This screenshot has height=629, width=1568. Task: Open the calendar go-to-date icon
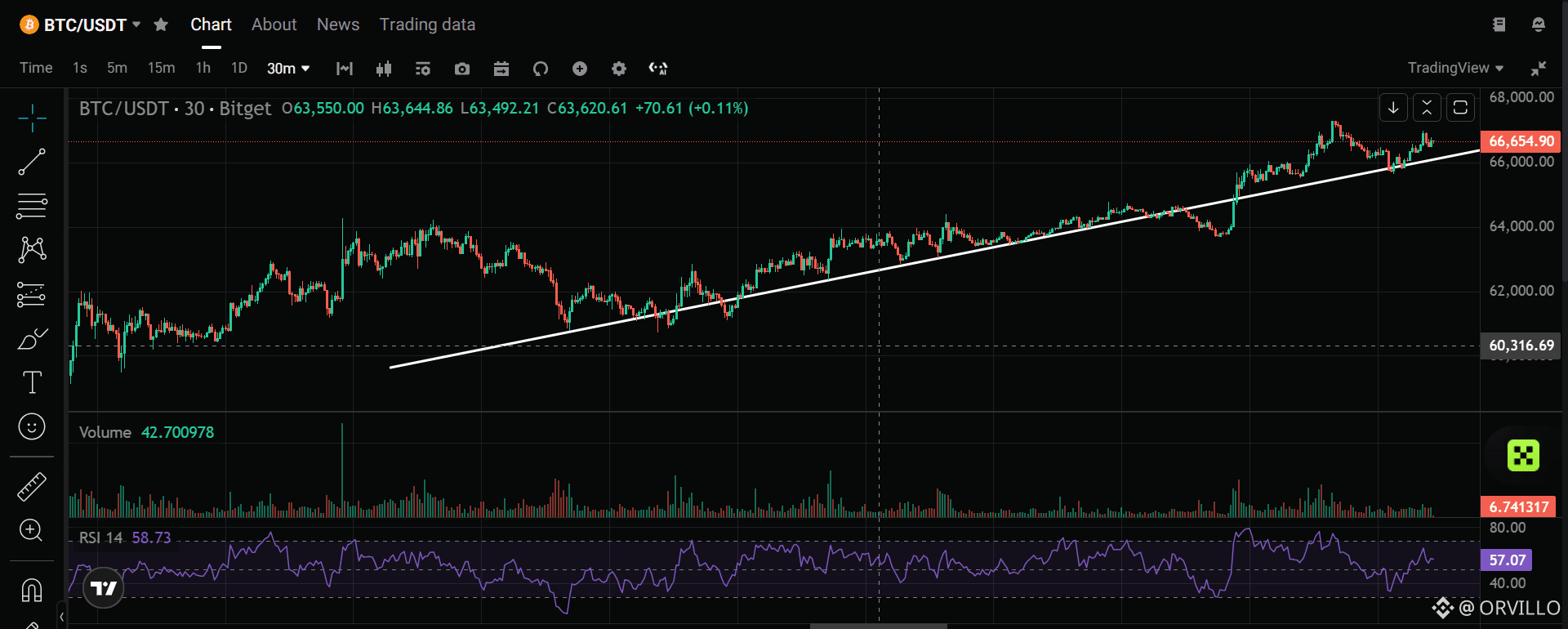(501, 69)
